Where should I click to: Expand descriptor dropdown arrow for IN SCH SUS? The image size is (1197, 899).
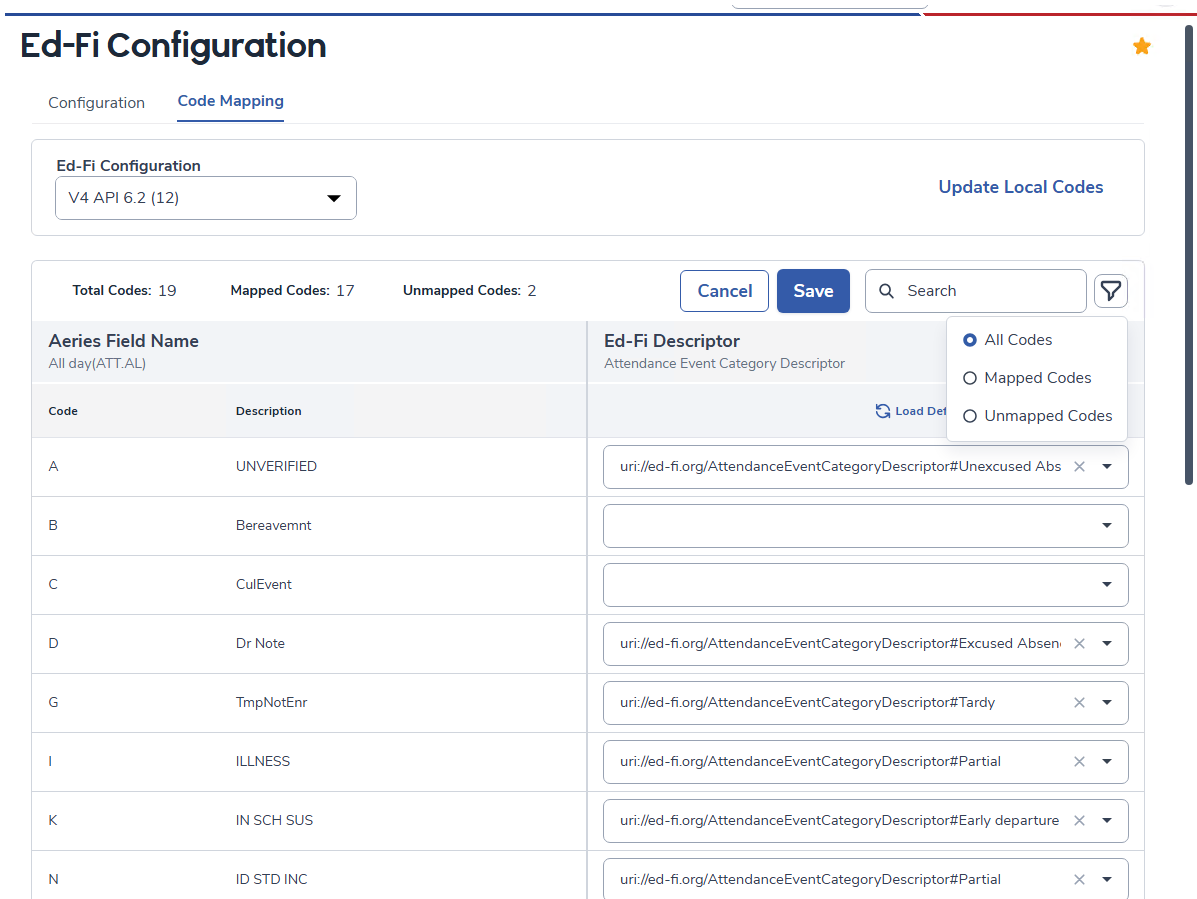click(1107, 820)
